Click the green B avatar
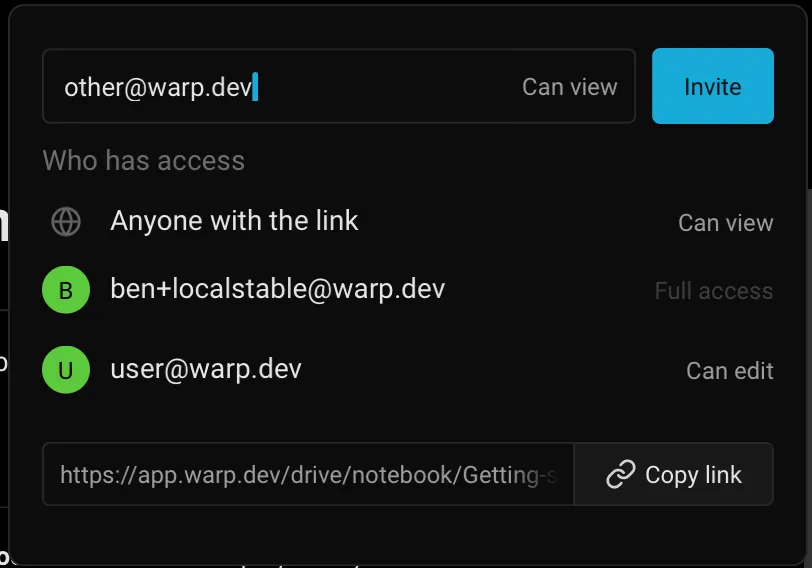This screenshot has width=812, height=568. pos(66,290)
